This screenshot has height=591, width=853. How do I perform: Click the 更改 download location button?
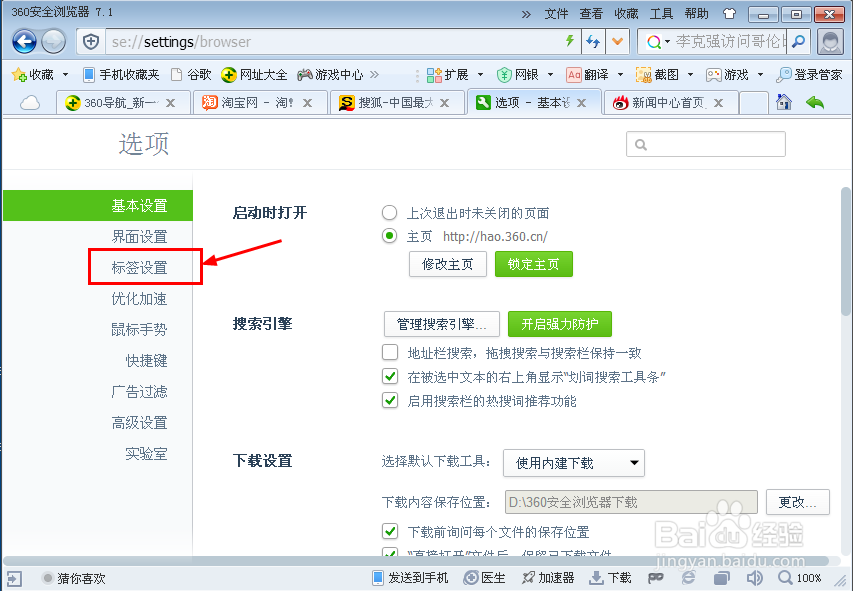pos(798,502)
